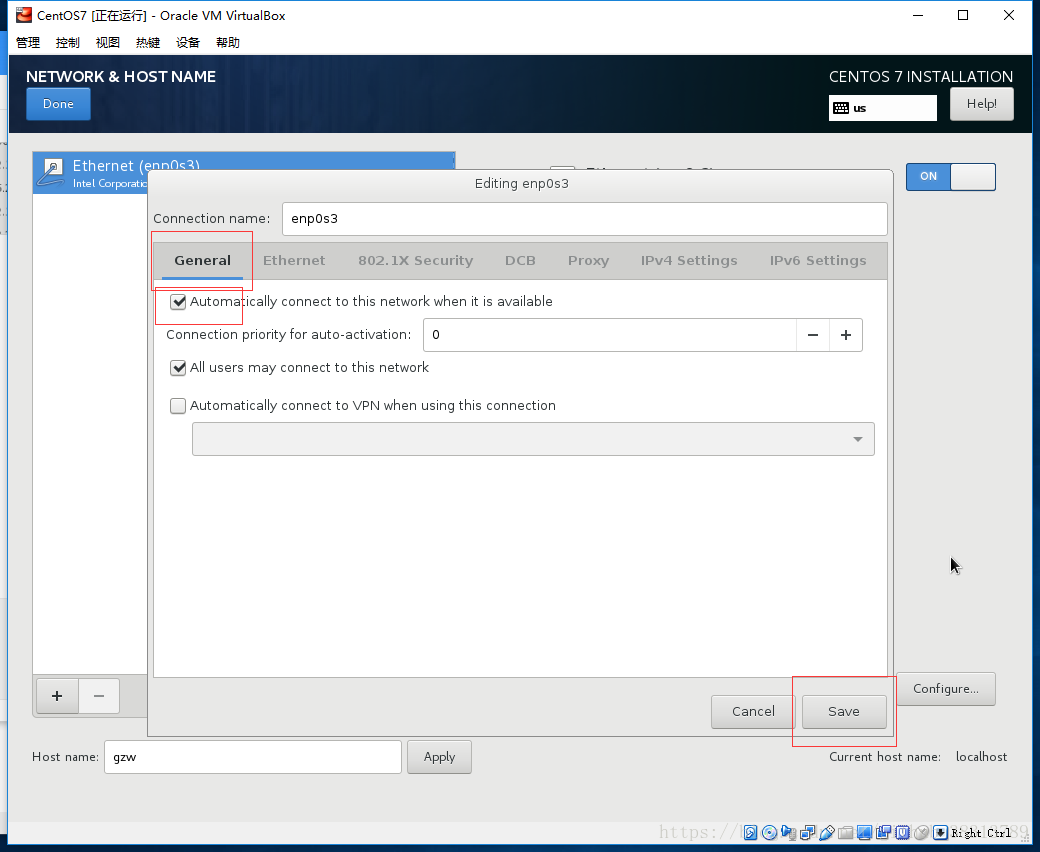This screenshot has width=1040, height=852.
Task: Click the network adapters status icon
Action: [x=808, y=833]
